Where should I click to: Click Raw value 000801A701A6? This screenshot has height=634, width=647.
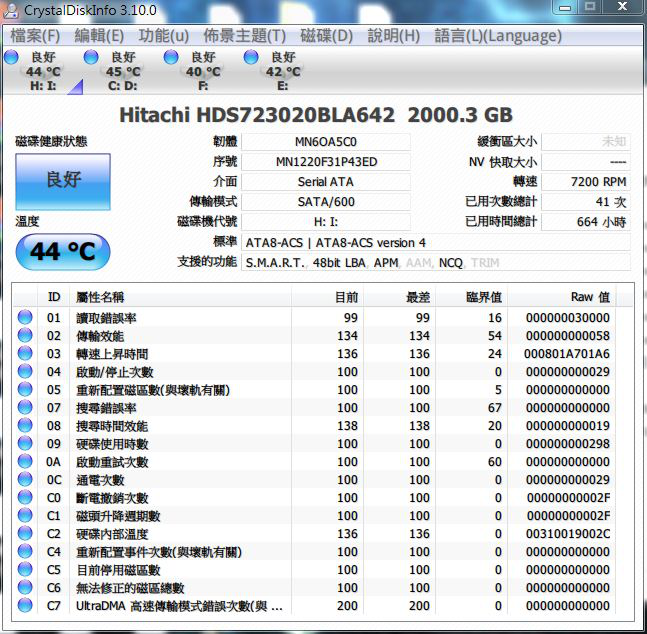click(x=567, y=354)
